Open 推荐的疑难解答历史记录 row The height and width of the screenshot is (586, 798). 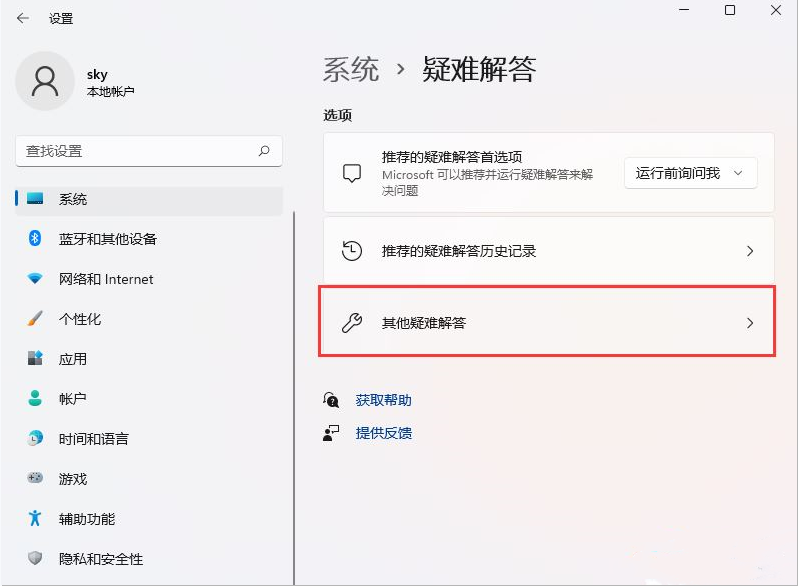[x=549, y=251]
